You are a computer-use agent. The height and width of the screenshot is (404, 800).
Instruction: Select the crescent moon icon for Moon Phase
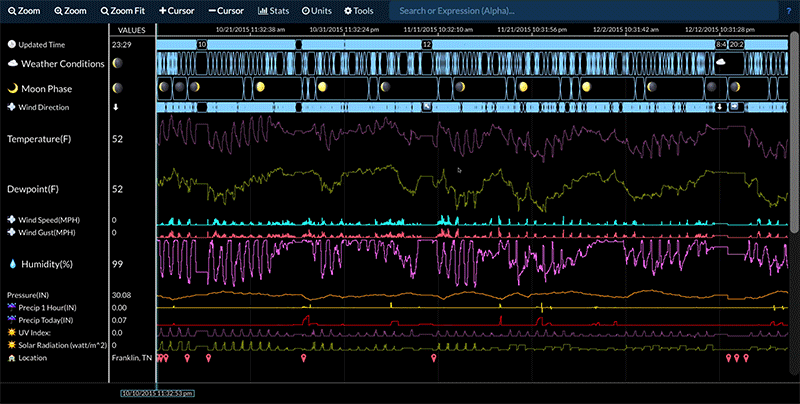(13, 88)
